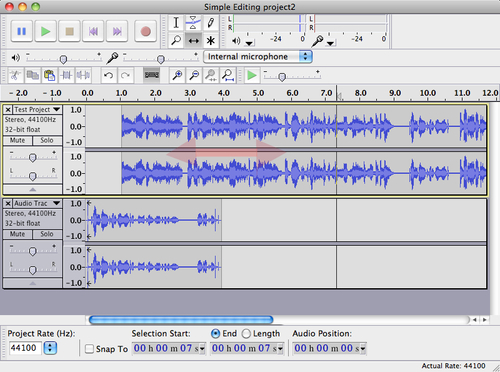Skip to start of the project
Screen dimensions: 500x372
[93, 31]
